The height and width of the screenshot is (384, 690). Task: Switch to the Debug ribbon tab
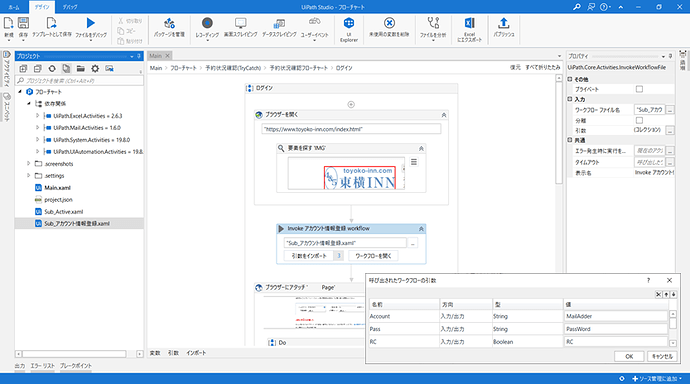pyautogui.click(x=70, y=7)
